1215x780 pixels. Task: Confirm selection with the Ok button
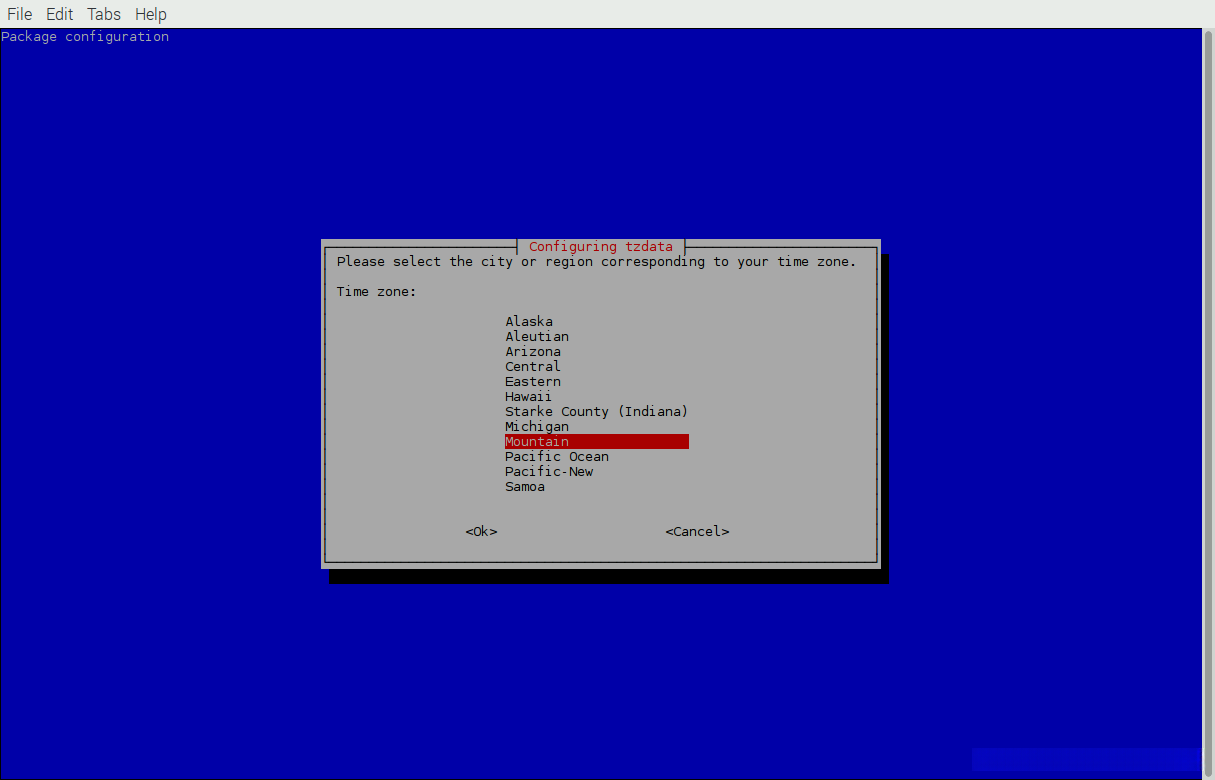[x=481, y=532]
